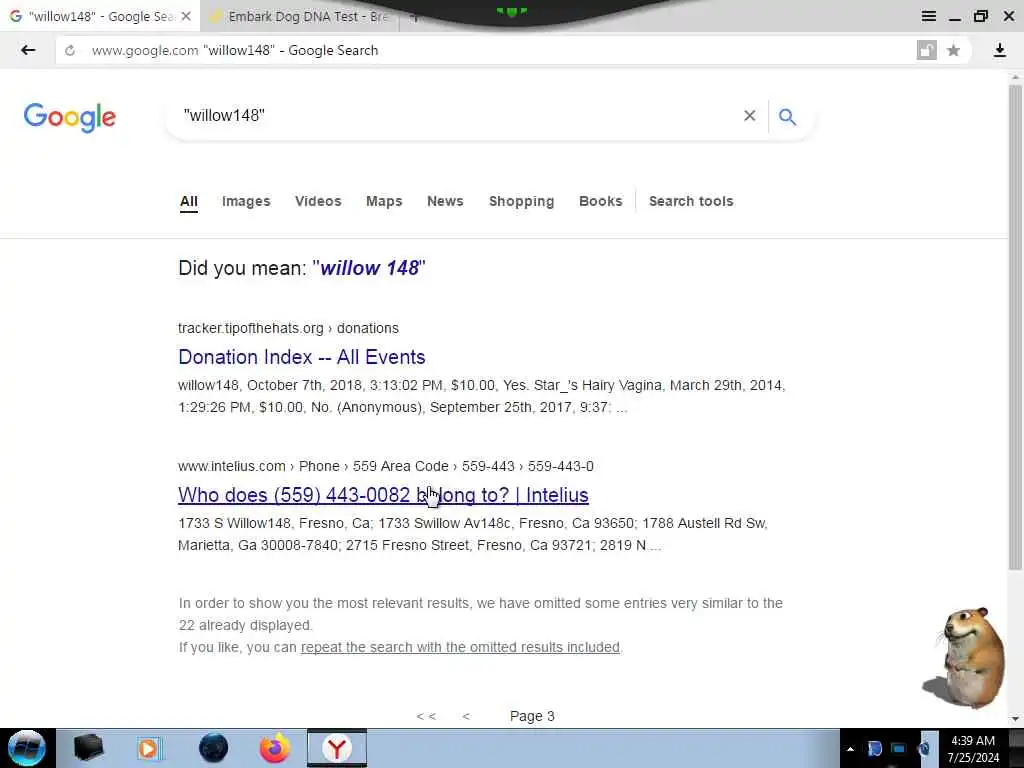Open Firefox from the taskbar
The height and width of the screenshot is (768, 1024).
coord(275,748)
